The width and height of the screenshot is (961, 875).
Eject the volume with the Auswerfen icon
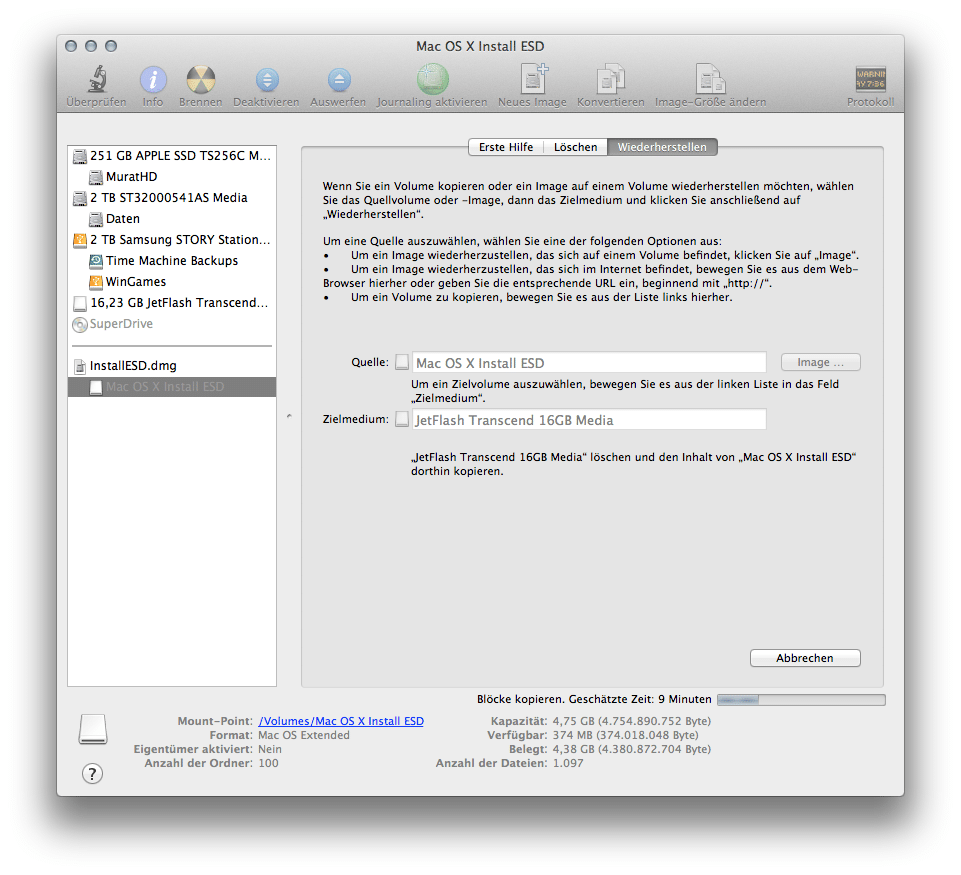click(x=338, y=80)
